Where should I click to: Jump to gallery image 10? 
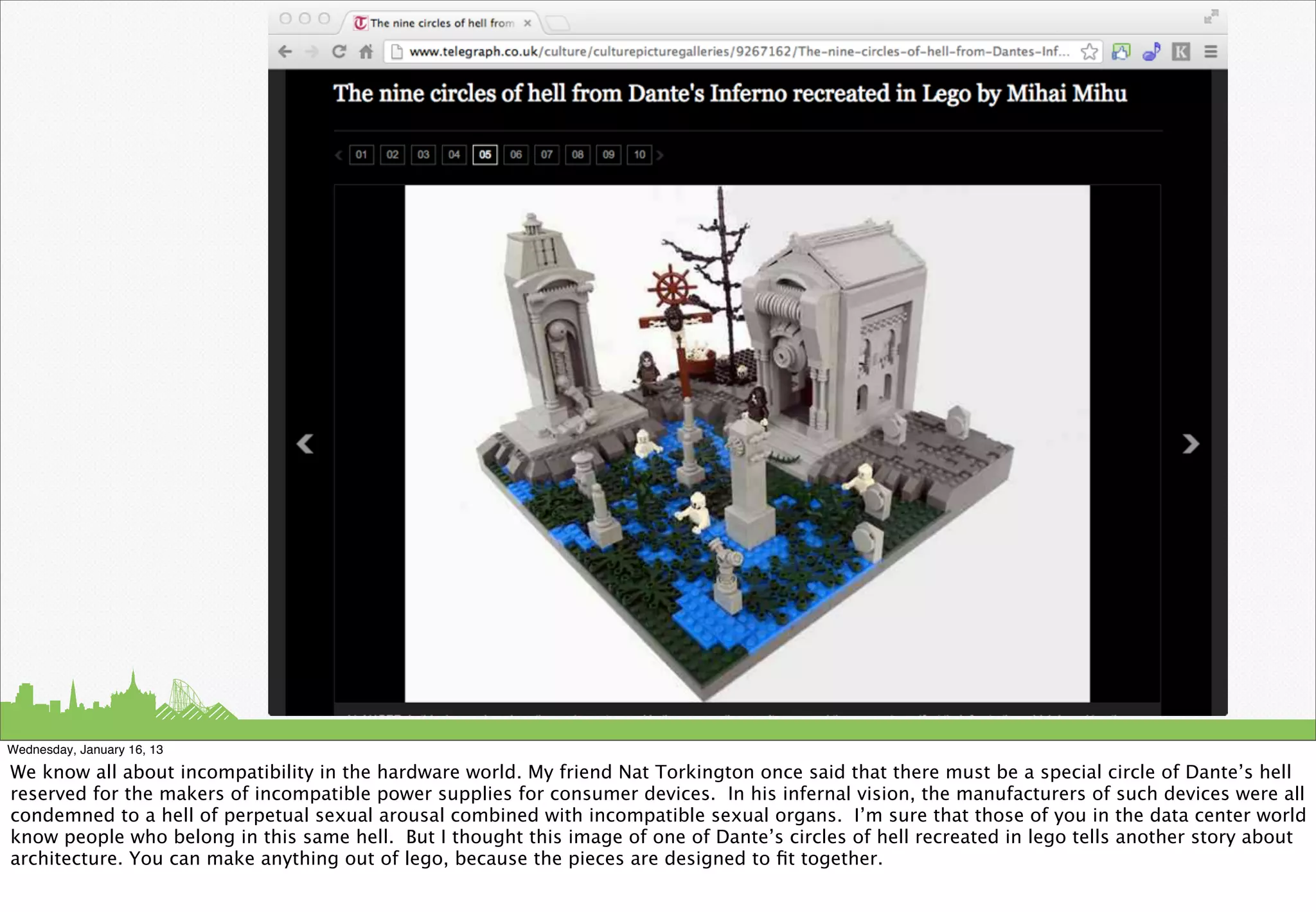pos(639,155)
